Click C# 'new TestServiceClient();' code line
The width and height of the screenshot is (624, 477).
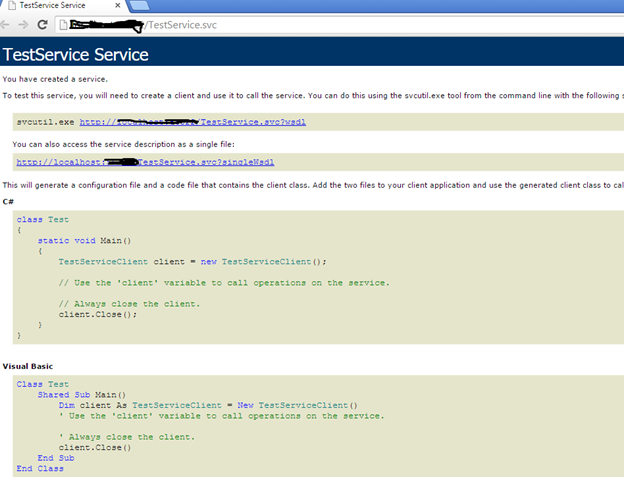coord(192,262)
